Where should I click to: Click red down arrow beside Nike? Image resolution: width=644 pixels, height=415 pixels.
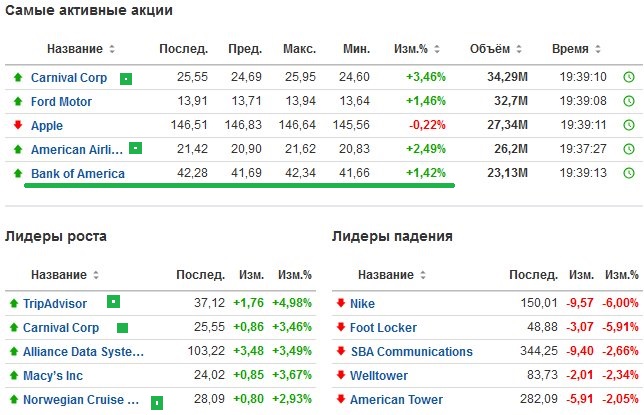(x=340, y=303)
